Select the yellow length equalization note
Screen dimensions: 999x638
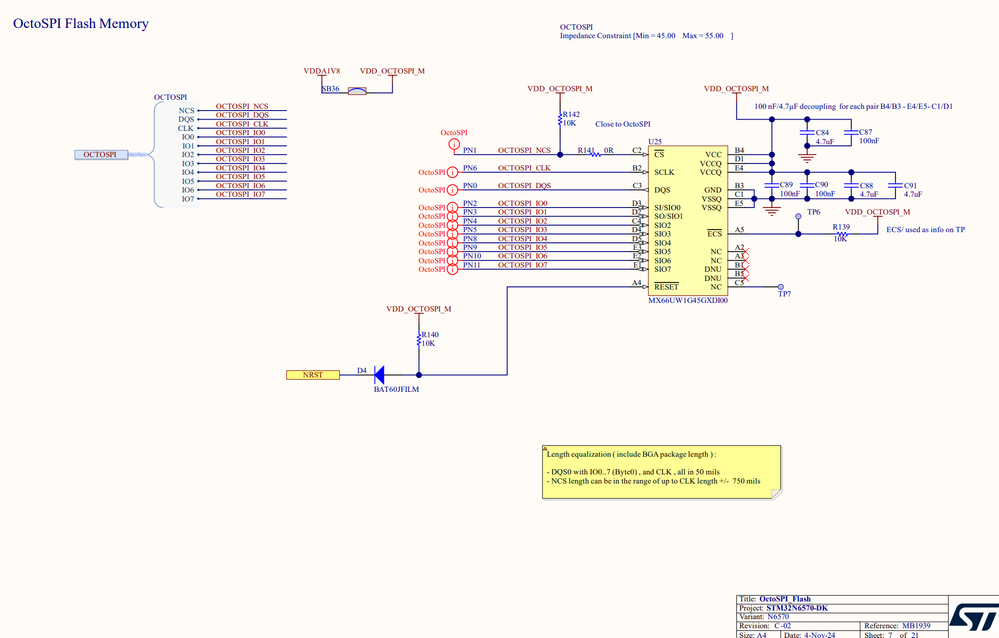coord(661,472)
